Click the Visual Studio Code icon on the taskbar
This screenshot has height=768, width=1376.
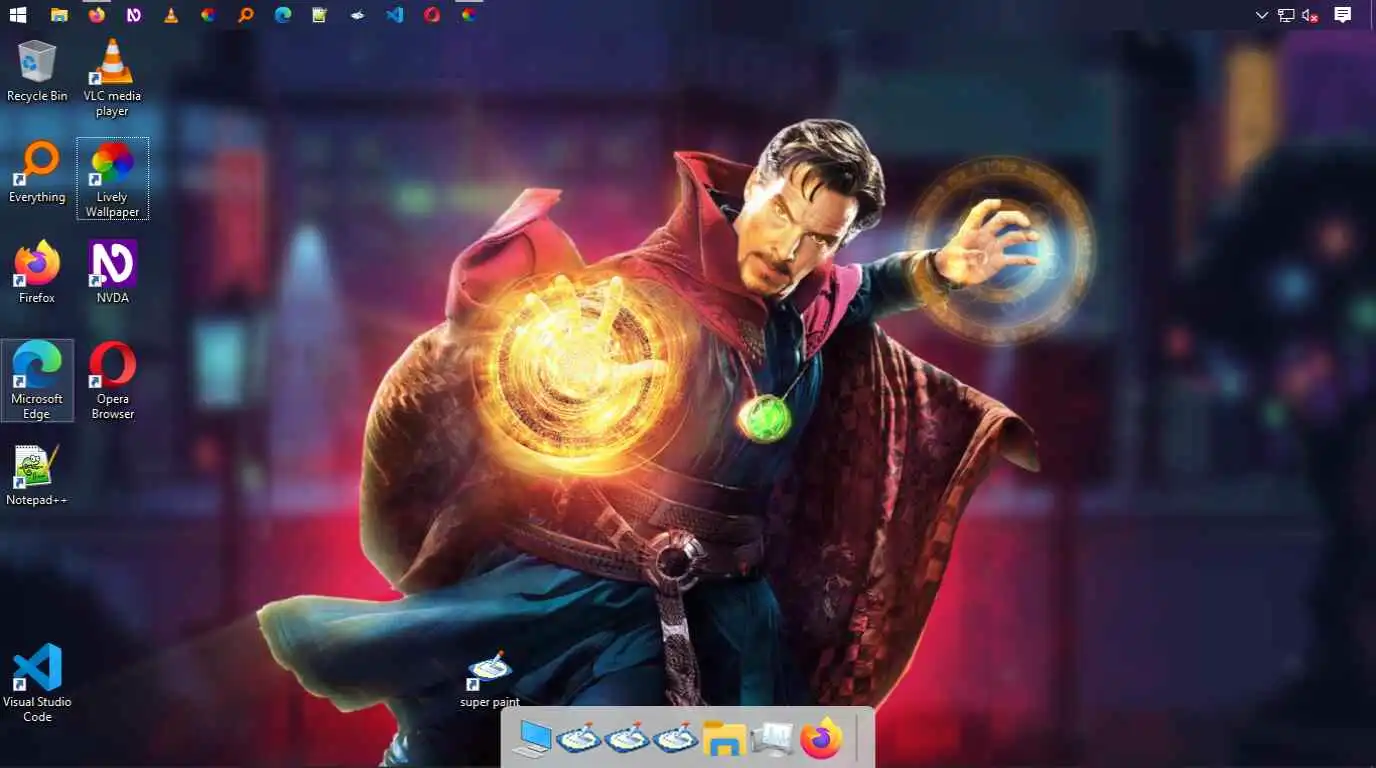click(395, 15)
